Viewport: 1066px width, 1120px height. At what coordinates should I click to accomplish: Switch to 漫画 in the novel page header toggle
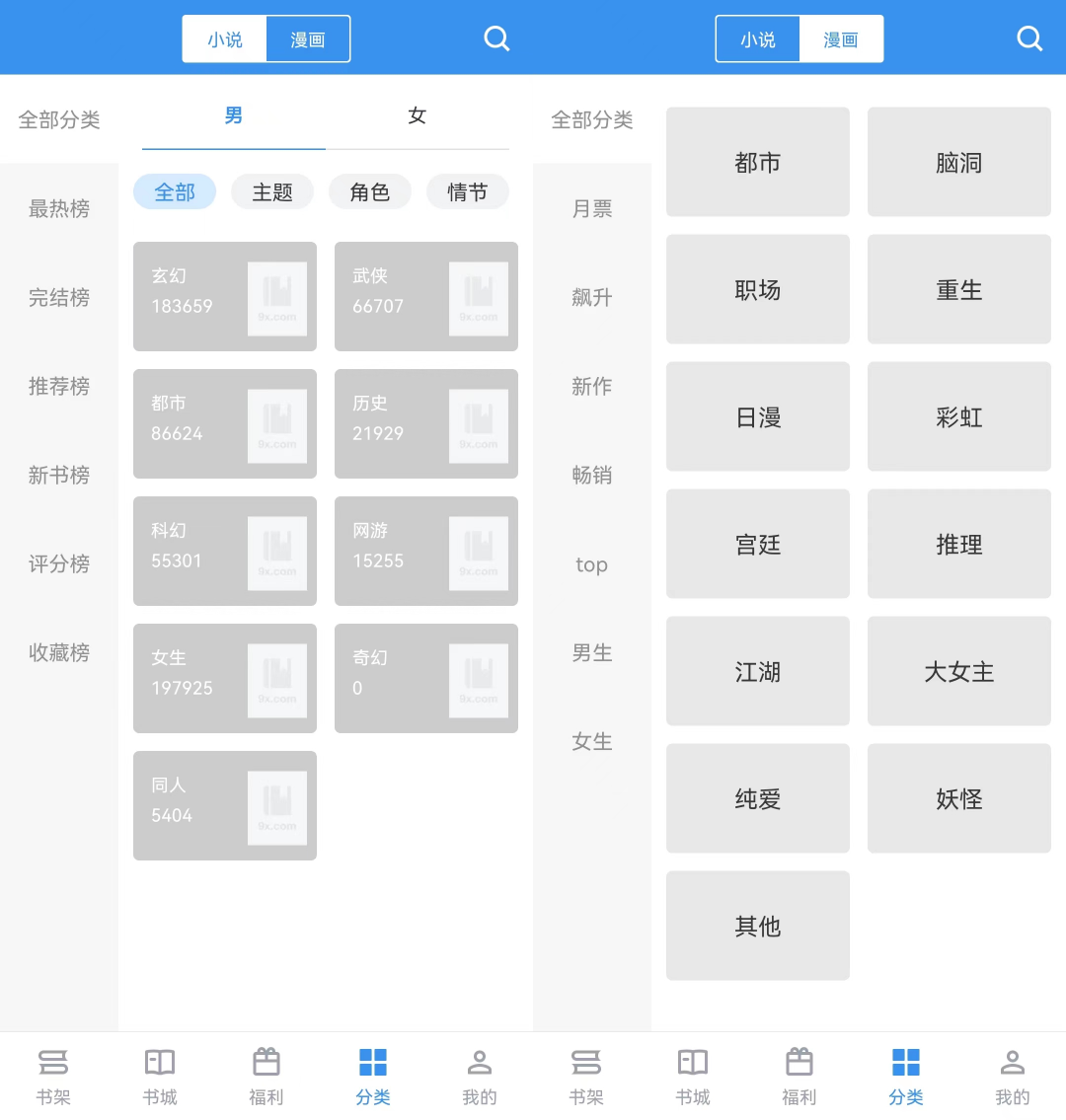tap(308, 39)
